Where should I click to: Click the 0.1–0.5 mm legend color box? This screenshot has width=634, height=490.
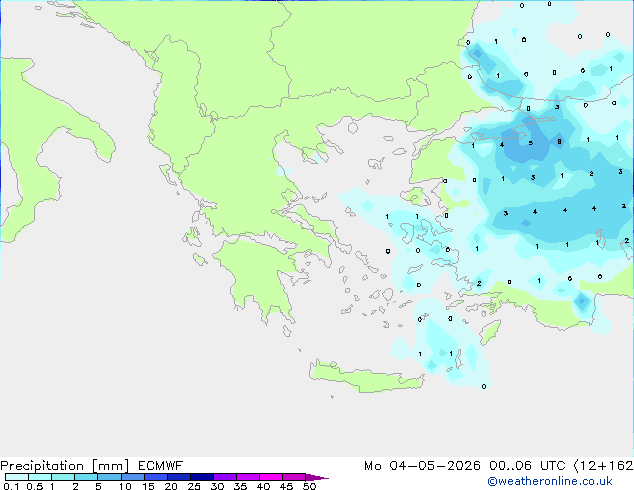[17, 477]
